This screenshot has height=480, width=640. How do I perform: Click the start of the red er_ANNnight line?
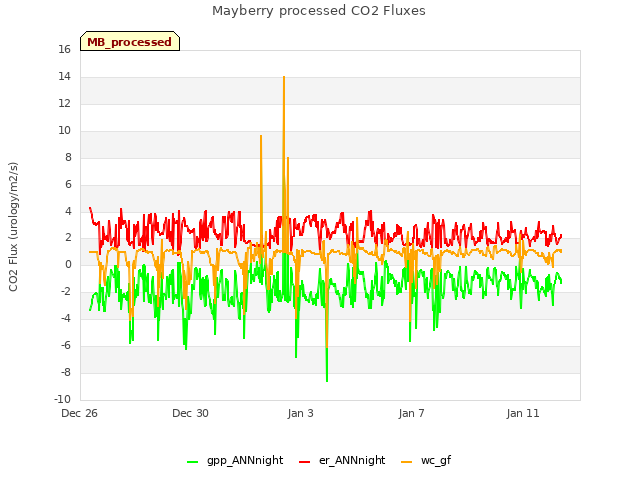pos(90,208)
